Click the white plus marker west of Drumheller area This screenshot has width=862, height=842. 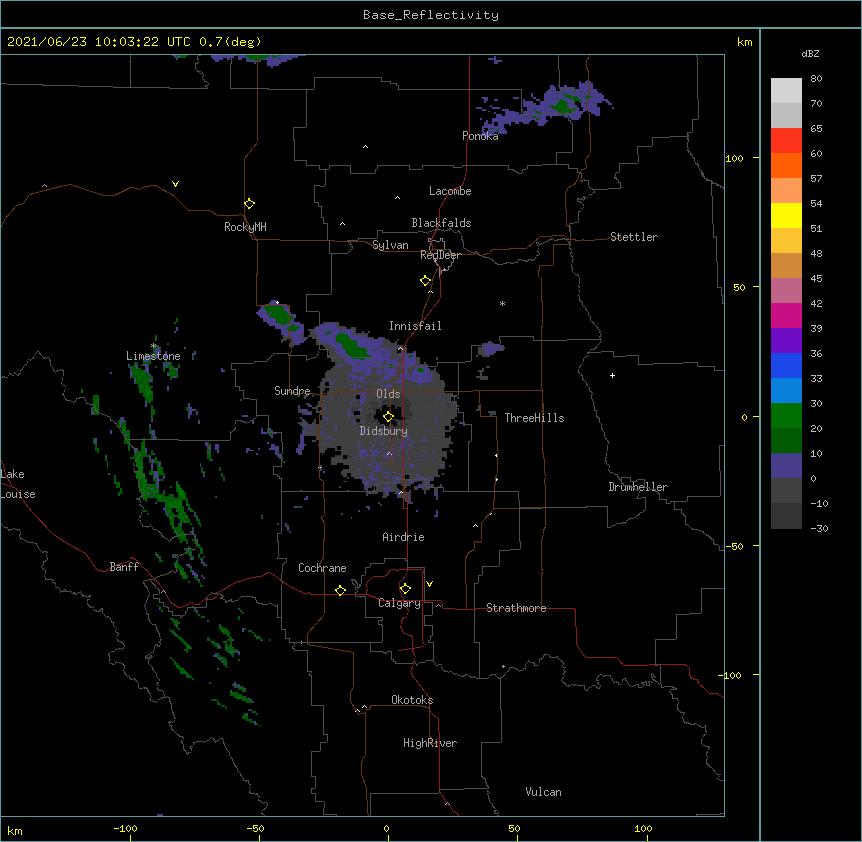[612, 375]
